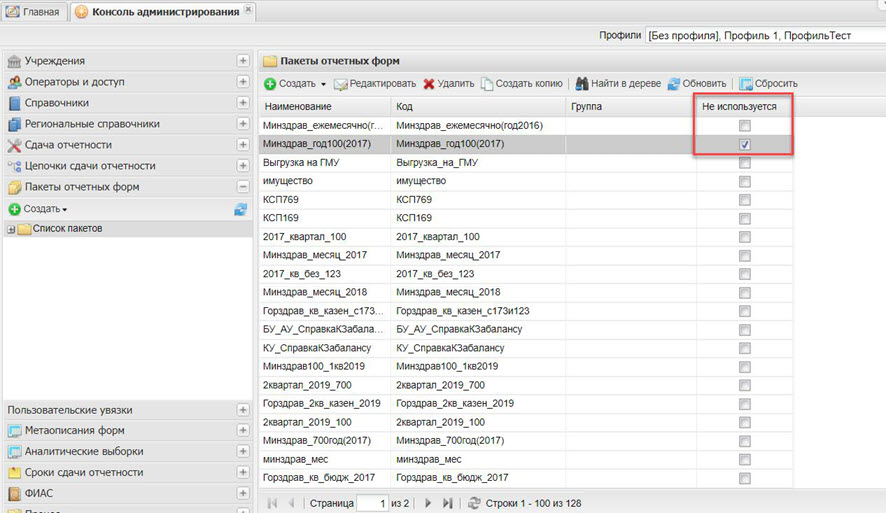Uncheck 'Не используется' for Минздрав_год100(2017)

(745, 144)
